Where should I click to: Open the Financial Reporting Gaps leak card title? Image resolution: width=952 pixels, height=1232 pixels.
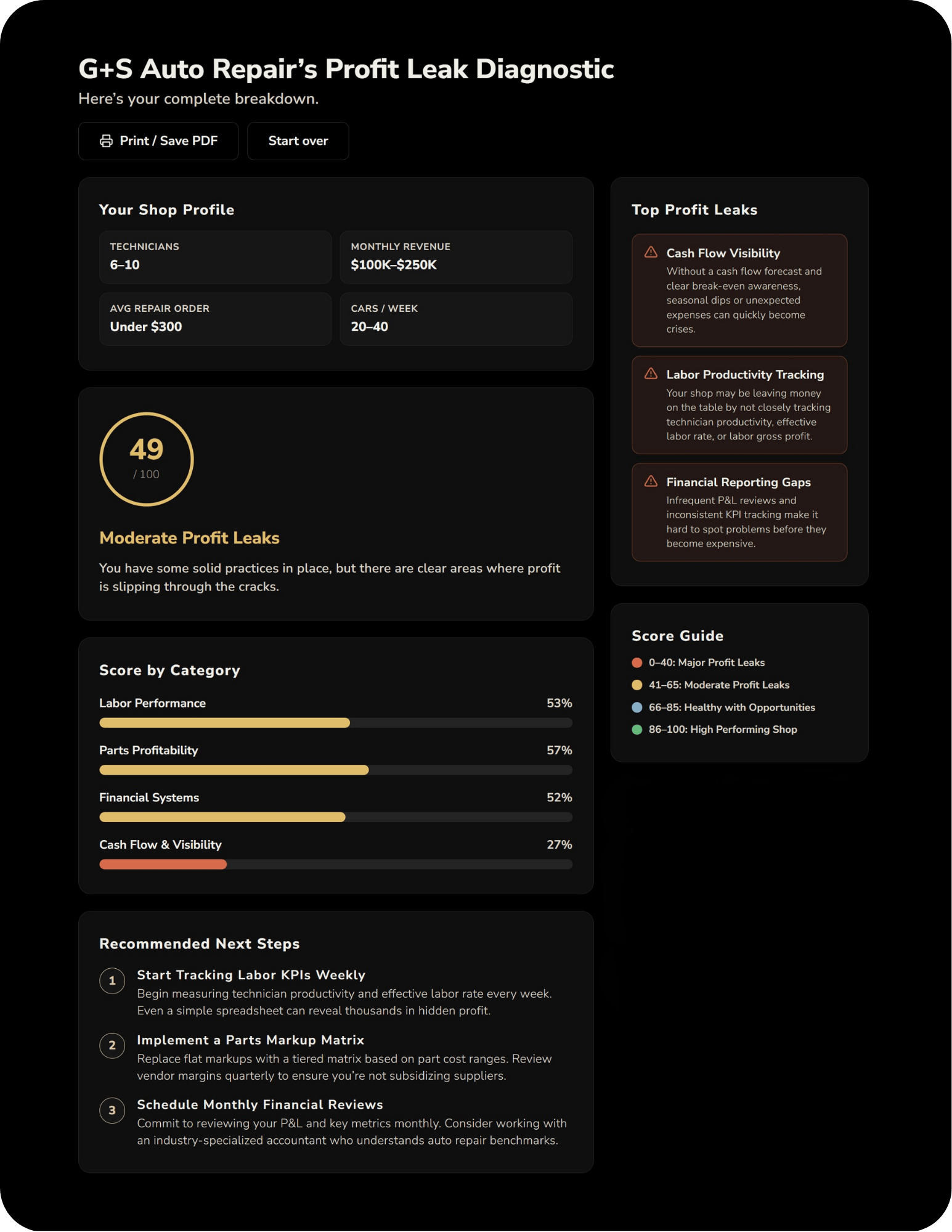click(x=738, y=483)
